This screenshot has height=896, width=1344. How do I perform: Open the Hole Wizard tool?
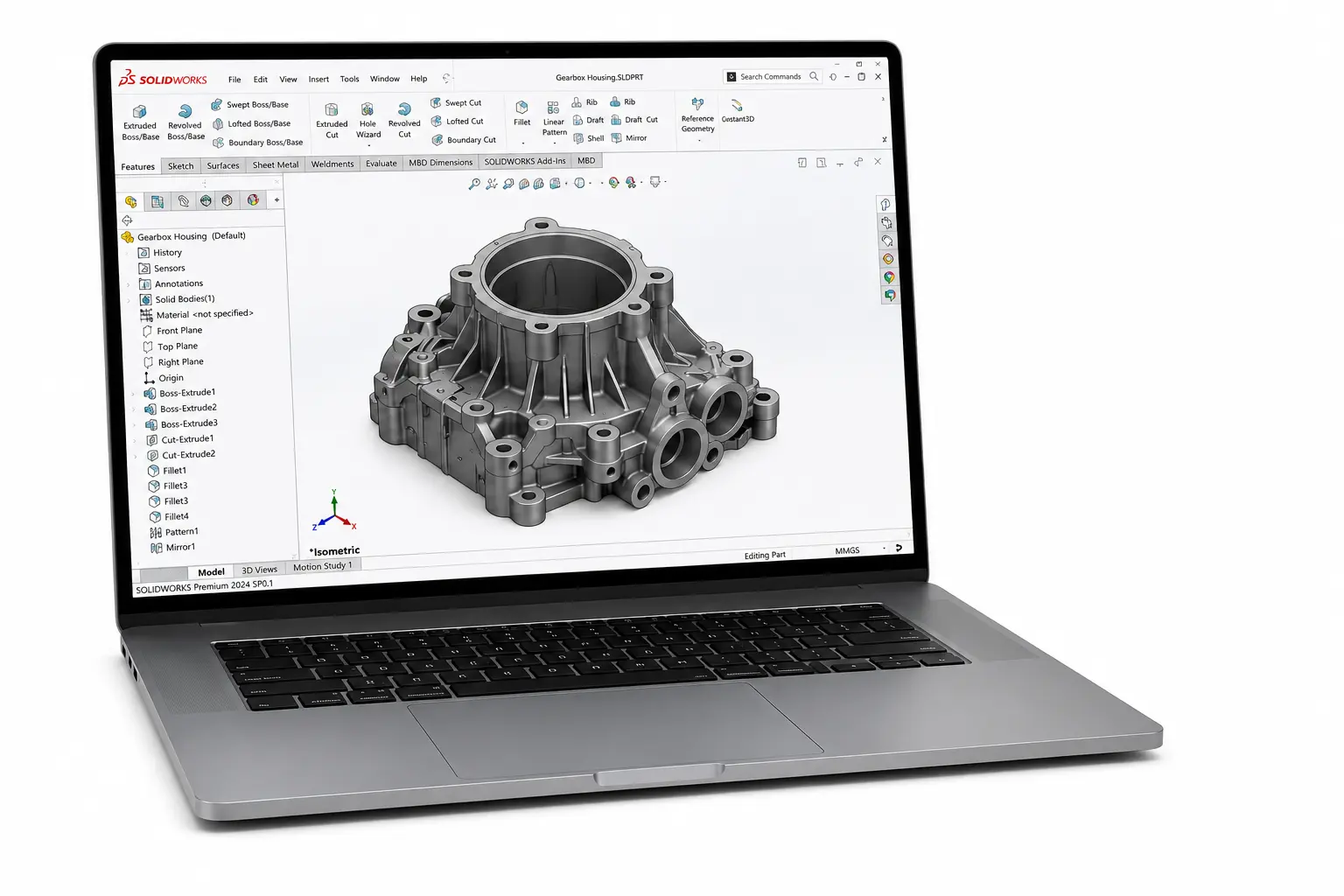point(368,120)
